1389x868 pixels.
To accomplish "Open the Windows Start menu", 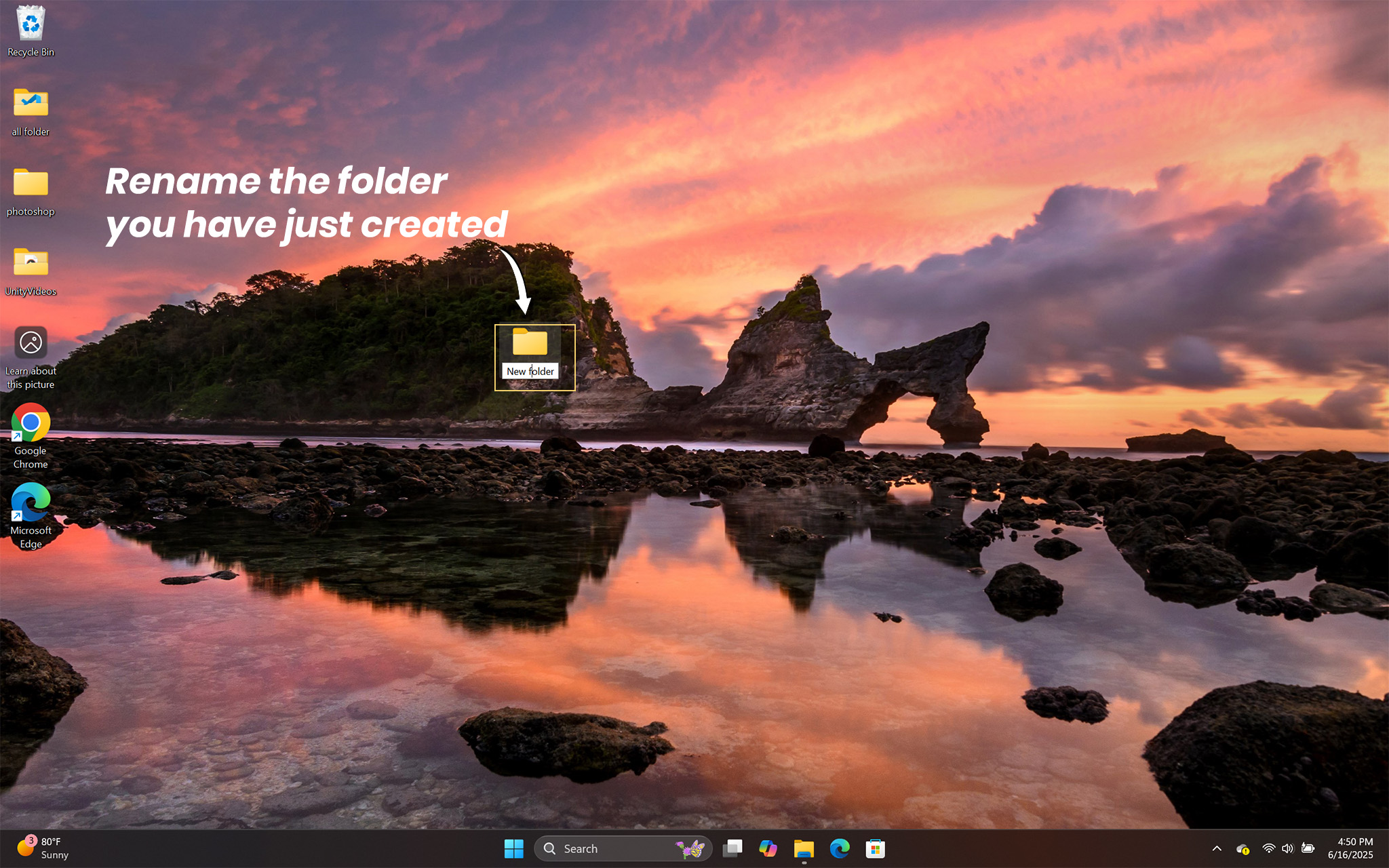I will (x=514, y=848).
